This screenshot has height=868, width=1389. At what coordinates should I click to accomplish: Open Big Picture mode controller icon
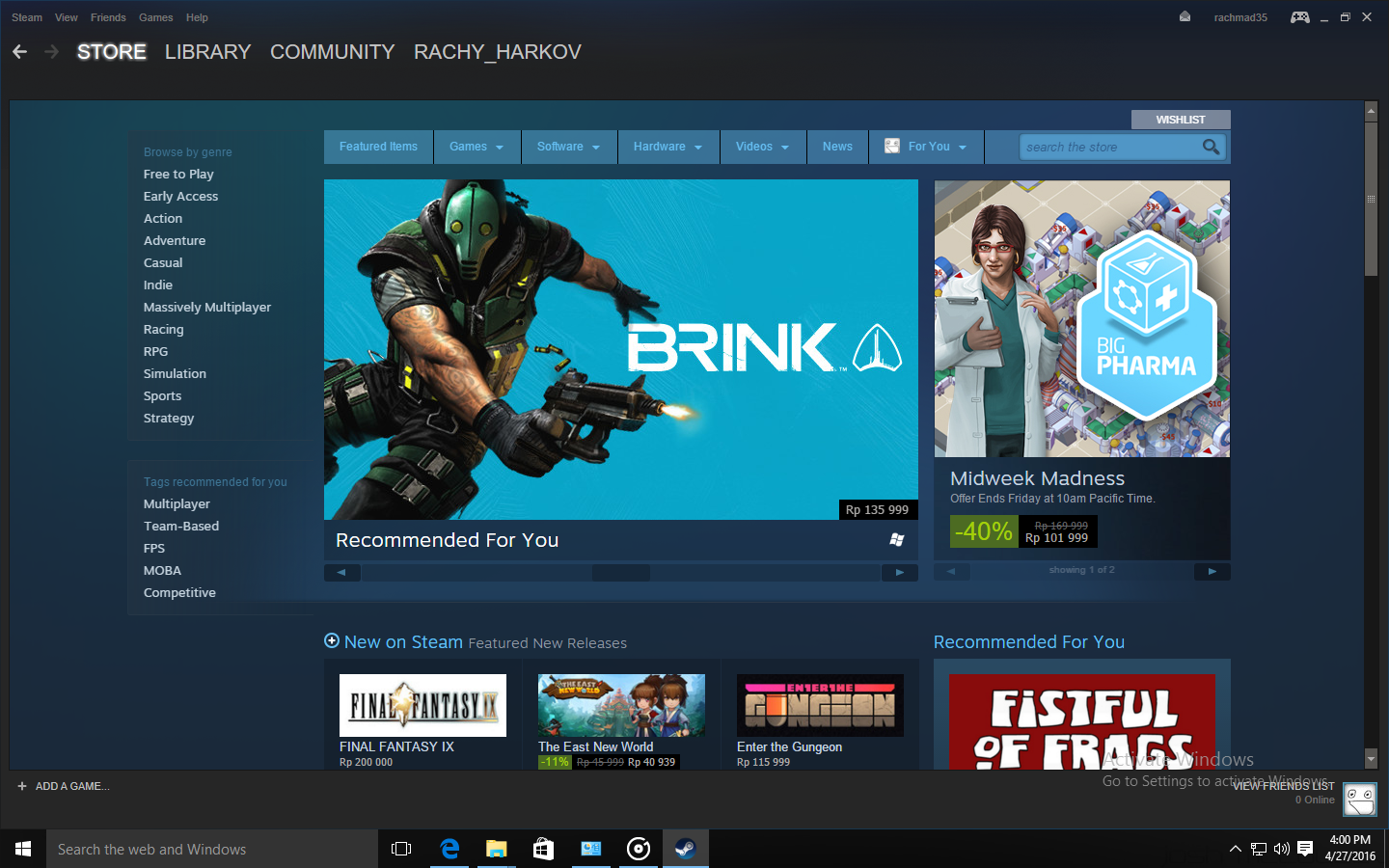pos(1300,17)
